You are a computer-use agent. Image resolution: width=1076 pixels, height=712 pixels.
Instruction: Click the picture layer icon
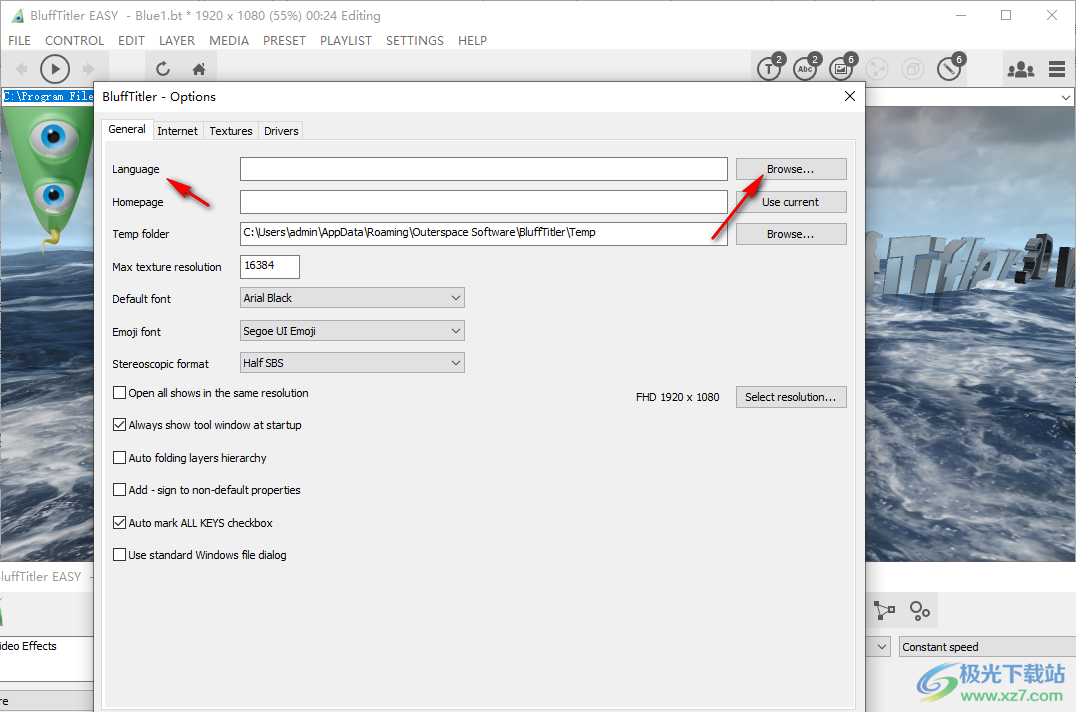(x=841, y=69)
